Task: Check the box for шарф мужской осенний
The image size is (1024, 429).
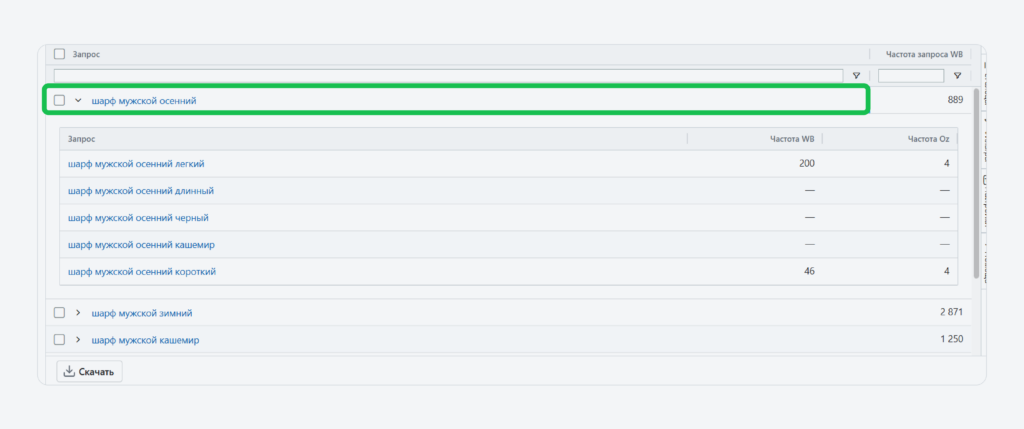Action: click(x=59, y=100)
